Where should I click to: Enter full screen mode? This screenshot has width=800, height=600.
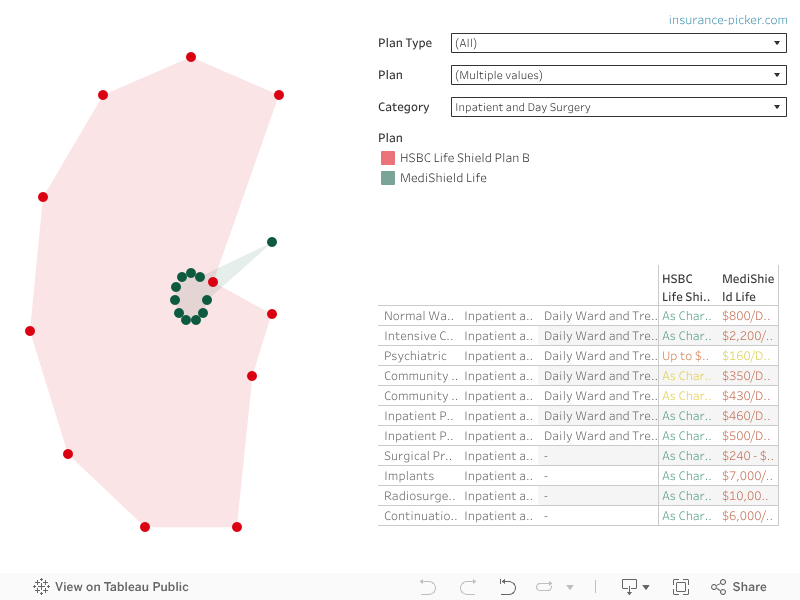[681, 587]
